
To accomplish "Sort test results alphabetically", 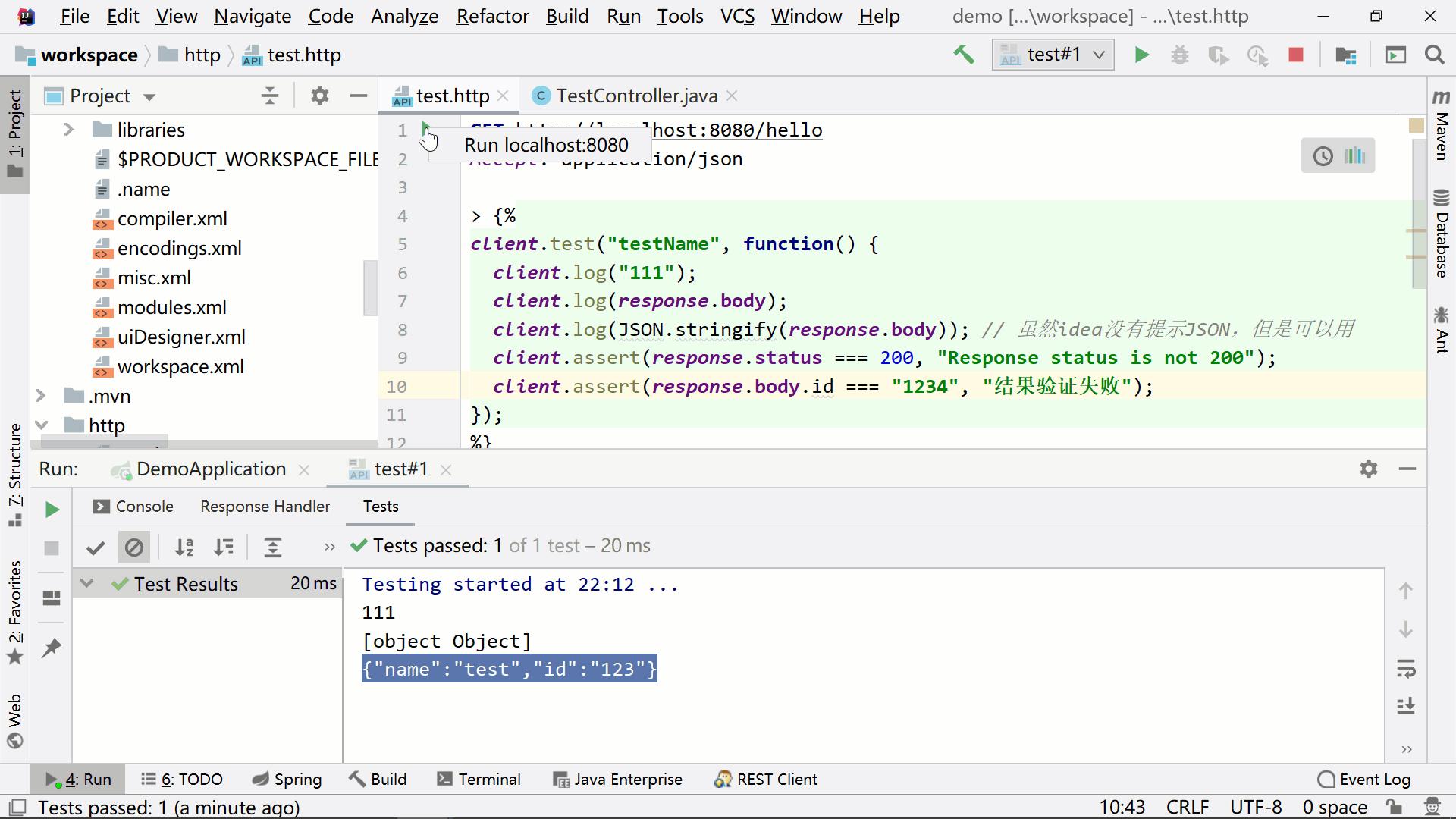I will click(x=184, y=547).
